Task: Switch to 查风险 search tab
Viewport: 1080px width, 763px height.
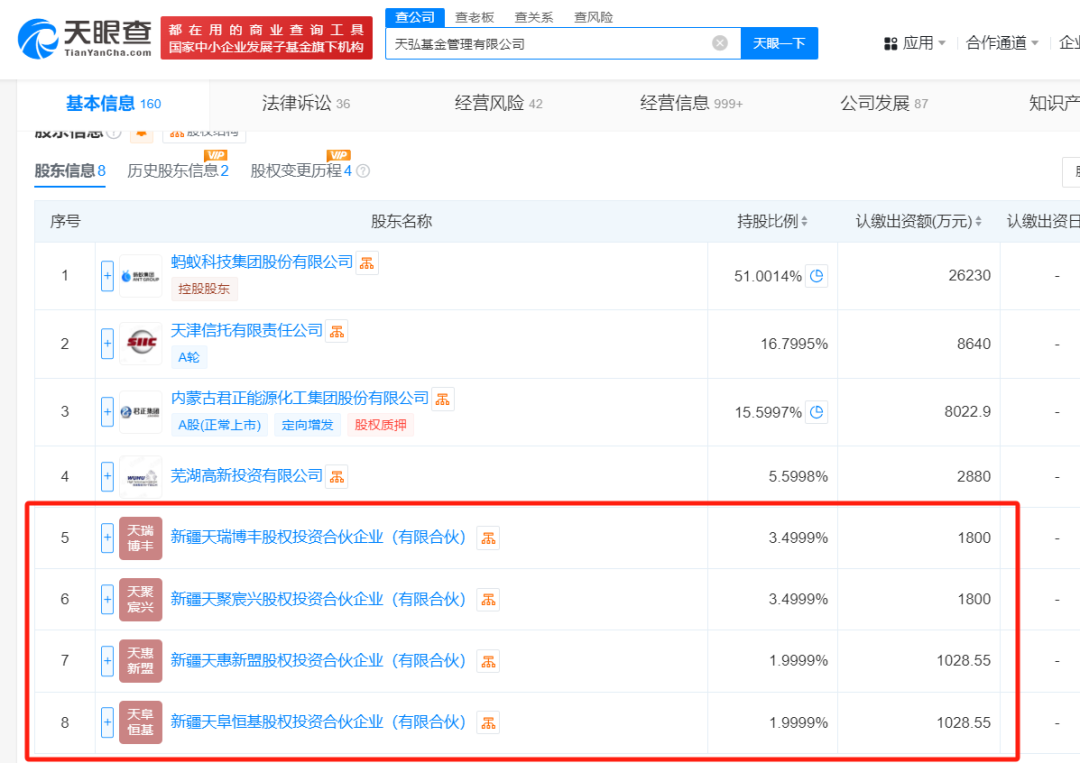Action: click(x=593, y=17)
